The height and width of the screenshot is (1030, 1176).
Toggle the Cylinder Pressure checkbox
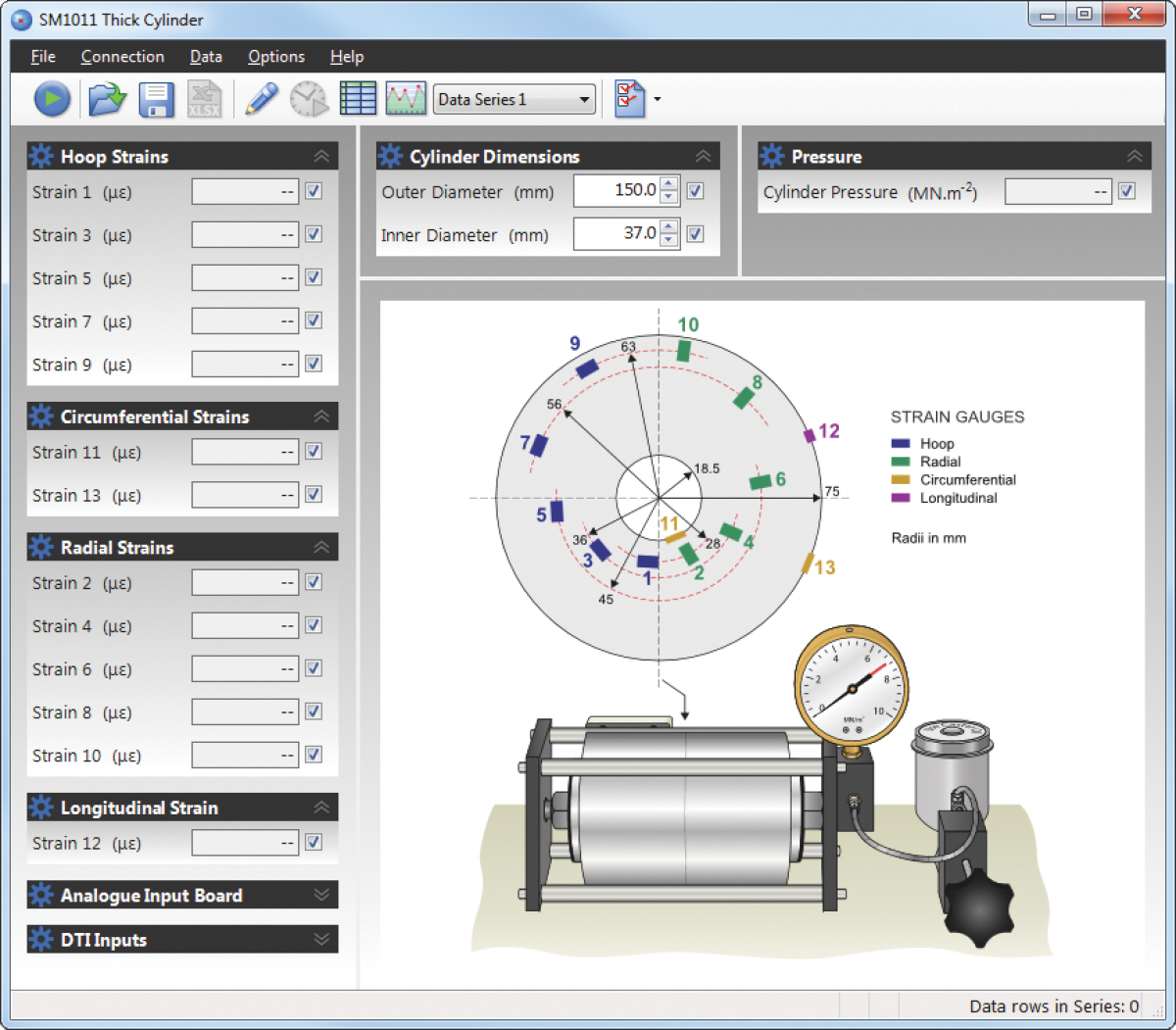pos(1127,191)
